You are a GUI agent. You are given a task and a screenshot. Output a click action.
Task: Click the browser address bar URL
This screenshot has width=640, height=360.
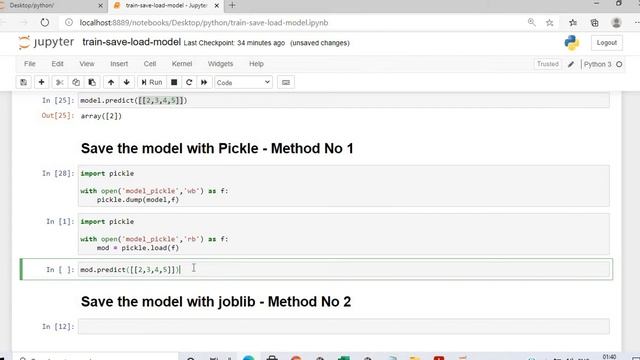tap(204, 23)
